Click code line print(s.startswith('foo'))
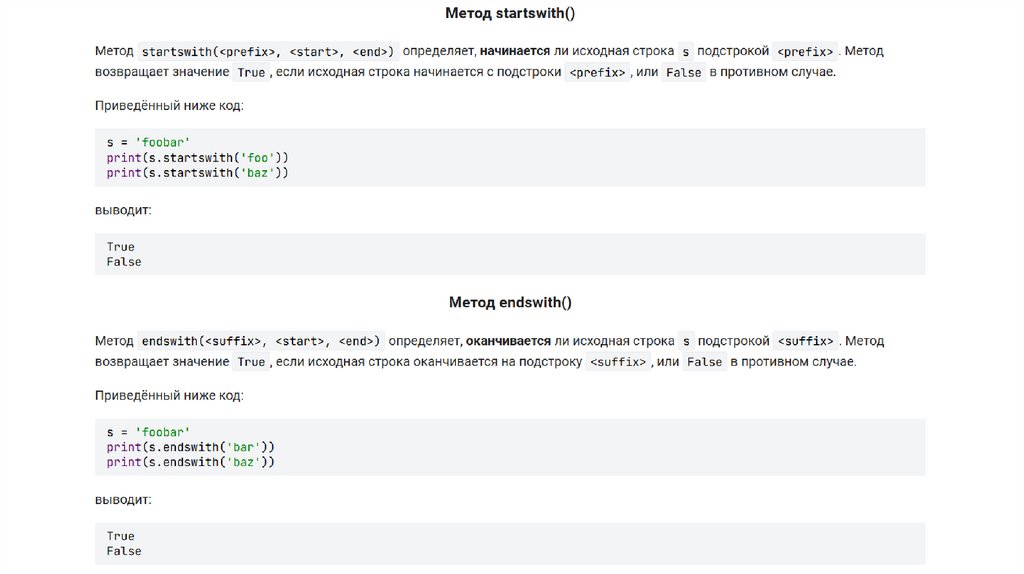The height and width of the screenshot is (574, 1024). pyautogui.click(x=198, y=158)
